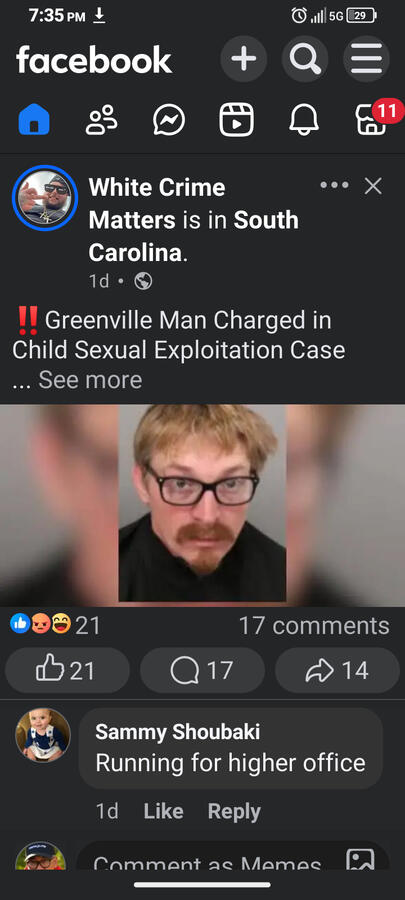Tap the create post plus icon
405x900 pixels.
coord(244,59)
